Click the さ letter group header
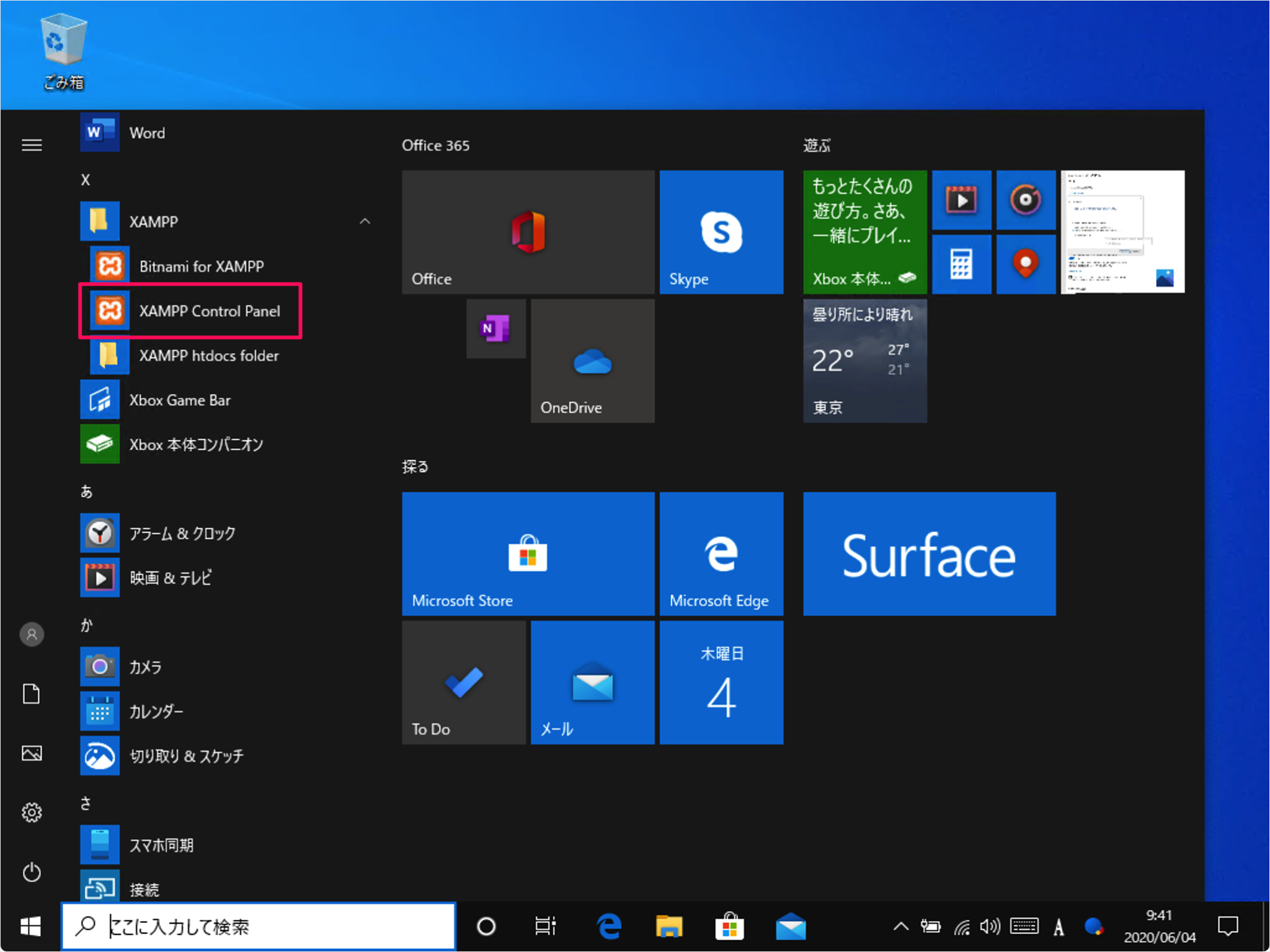1270x952 pixels. (x=86, y=803)
